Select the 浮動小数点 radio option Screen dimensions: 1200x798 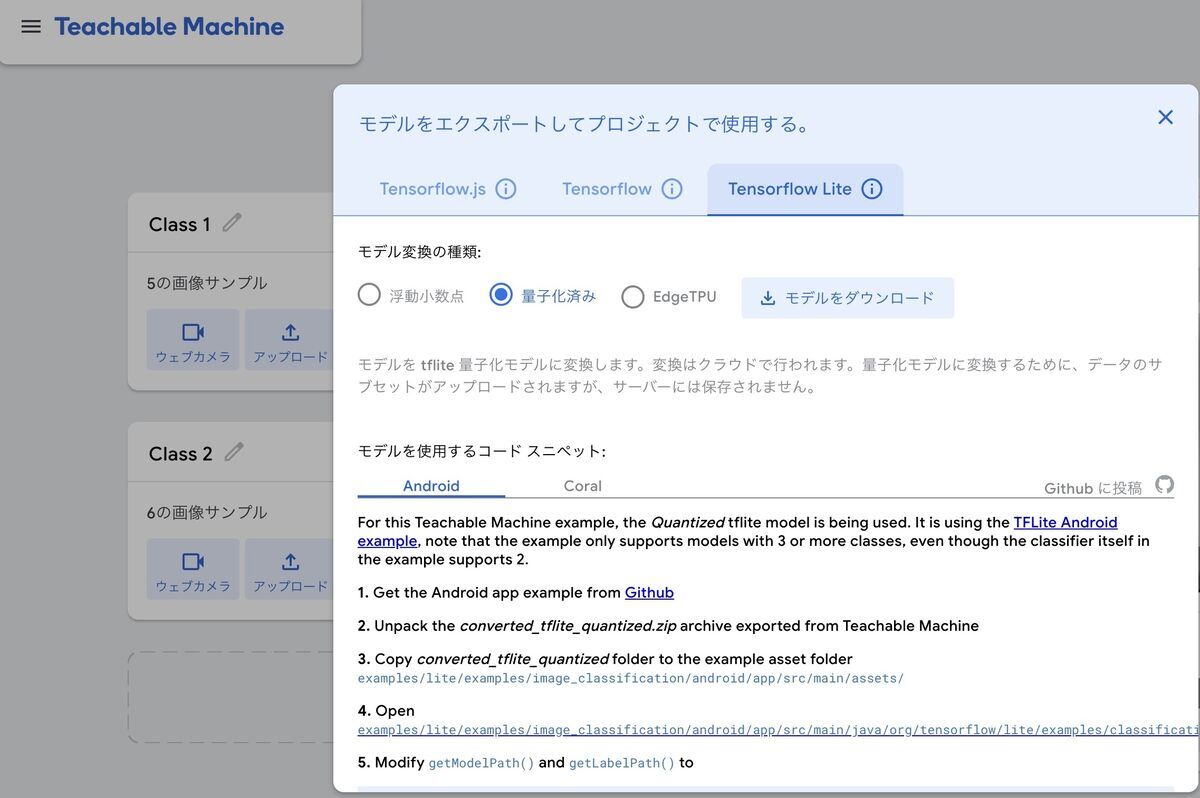point(369,295)
